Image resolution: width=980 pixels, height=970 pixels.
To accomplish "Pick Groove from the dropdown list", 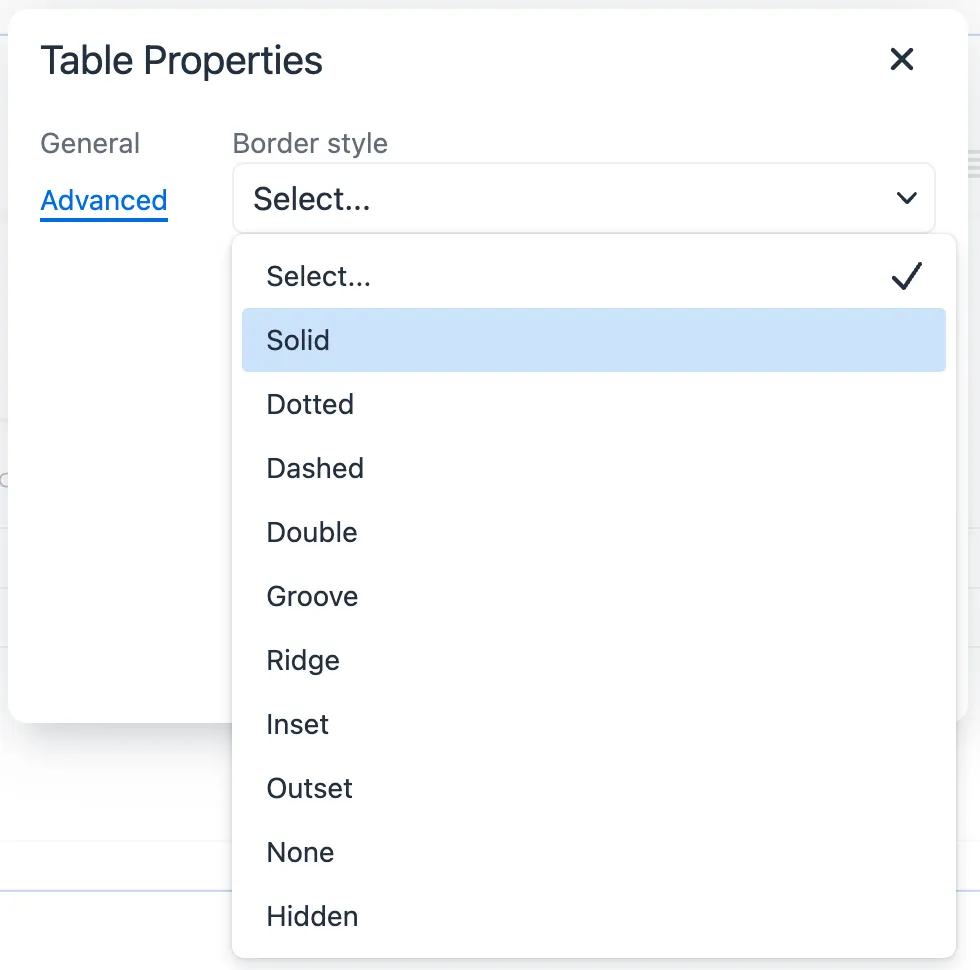I will click(x=312, y=597).
